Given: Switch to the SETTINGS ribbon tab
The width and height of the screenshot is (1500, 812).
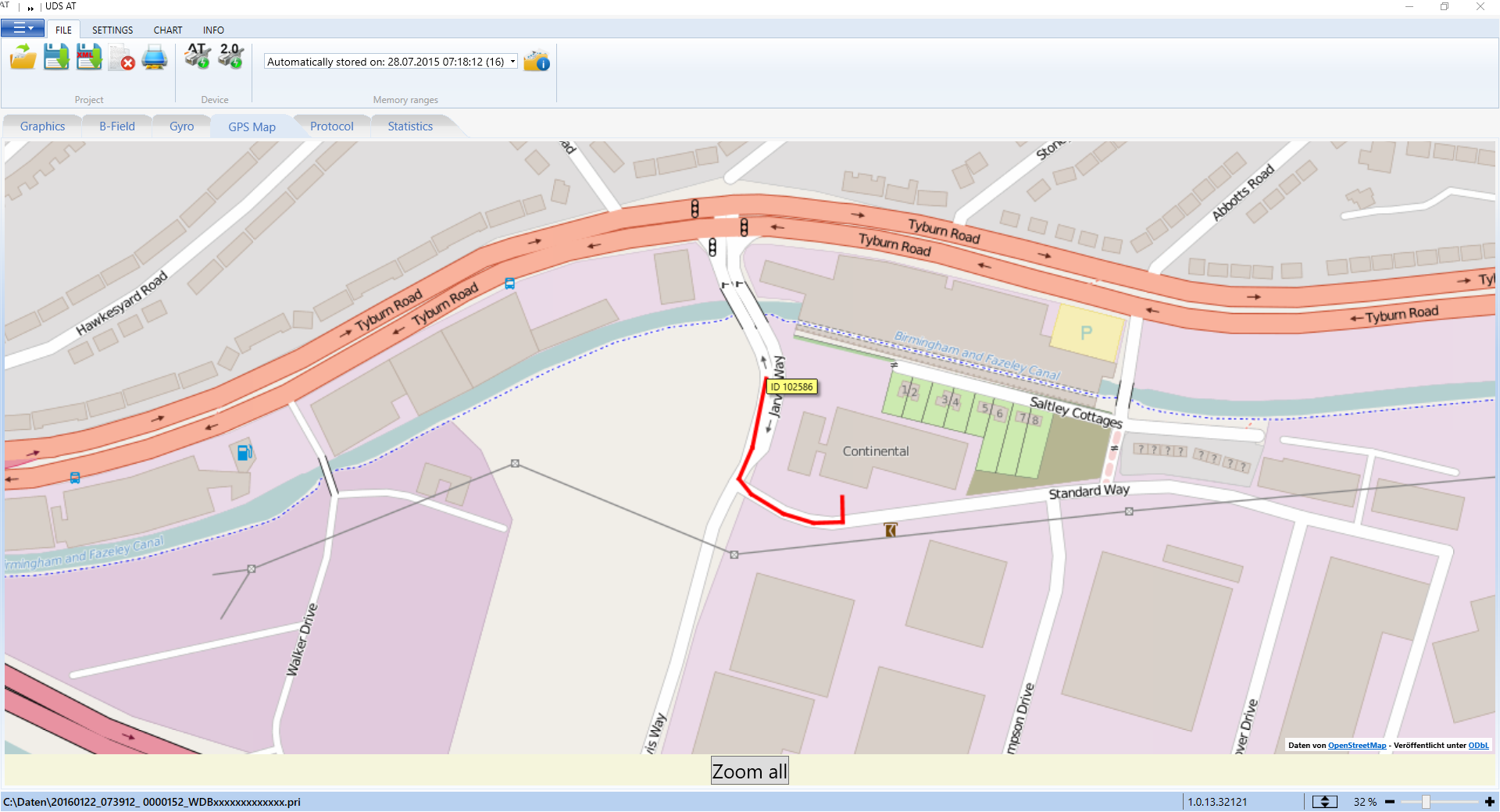Looking at the screenshot, I should tap(112, 30).
